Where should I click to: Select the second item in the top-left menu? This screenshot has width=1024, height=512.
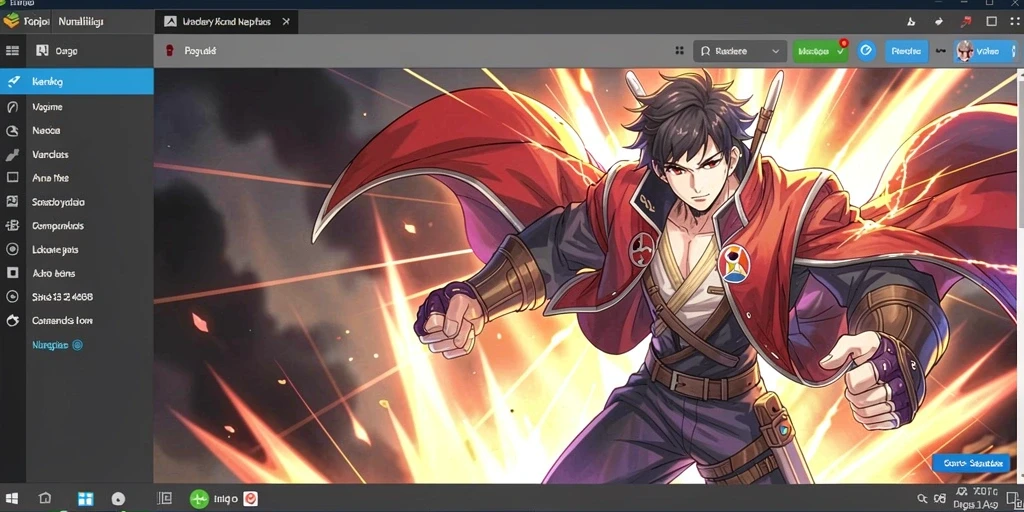coord(80,22)
